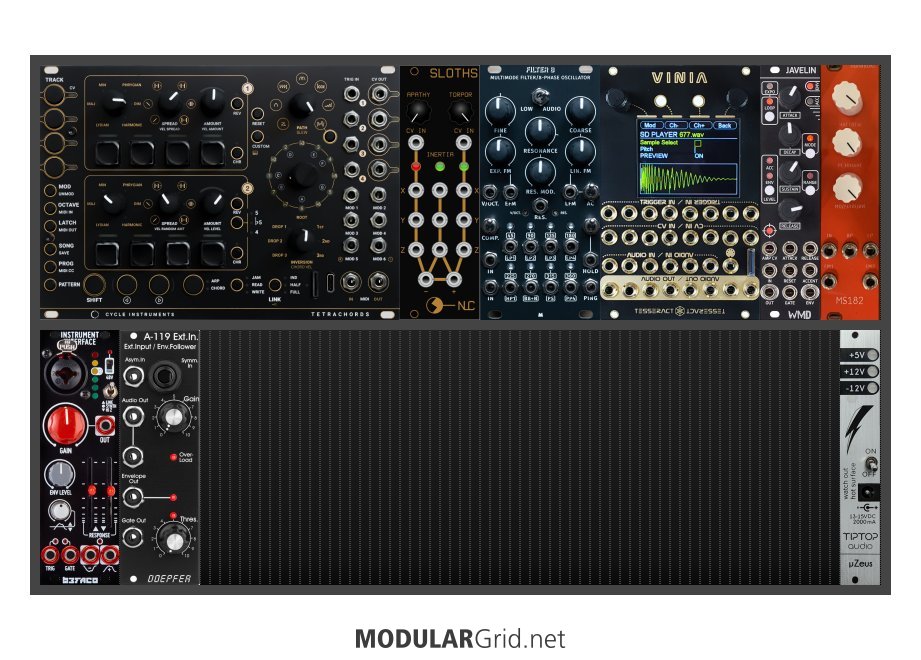This screenshot has height=660, width=921.
Task: Flip the Befaco 48V phantom power switch
Action: [109, 365]
